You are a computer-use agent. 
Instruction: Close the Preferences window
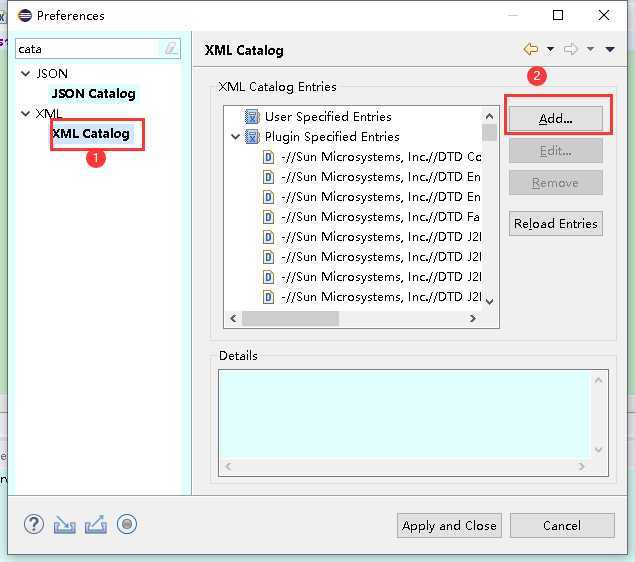coord(604,15)
